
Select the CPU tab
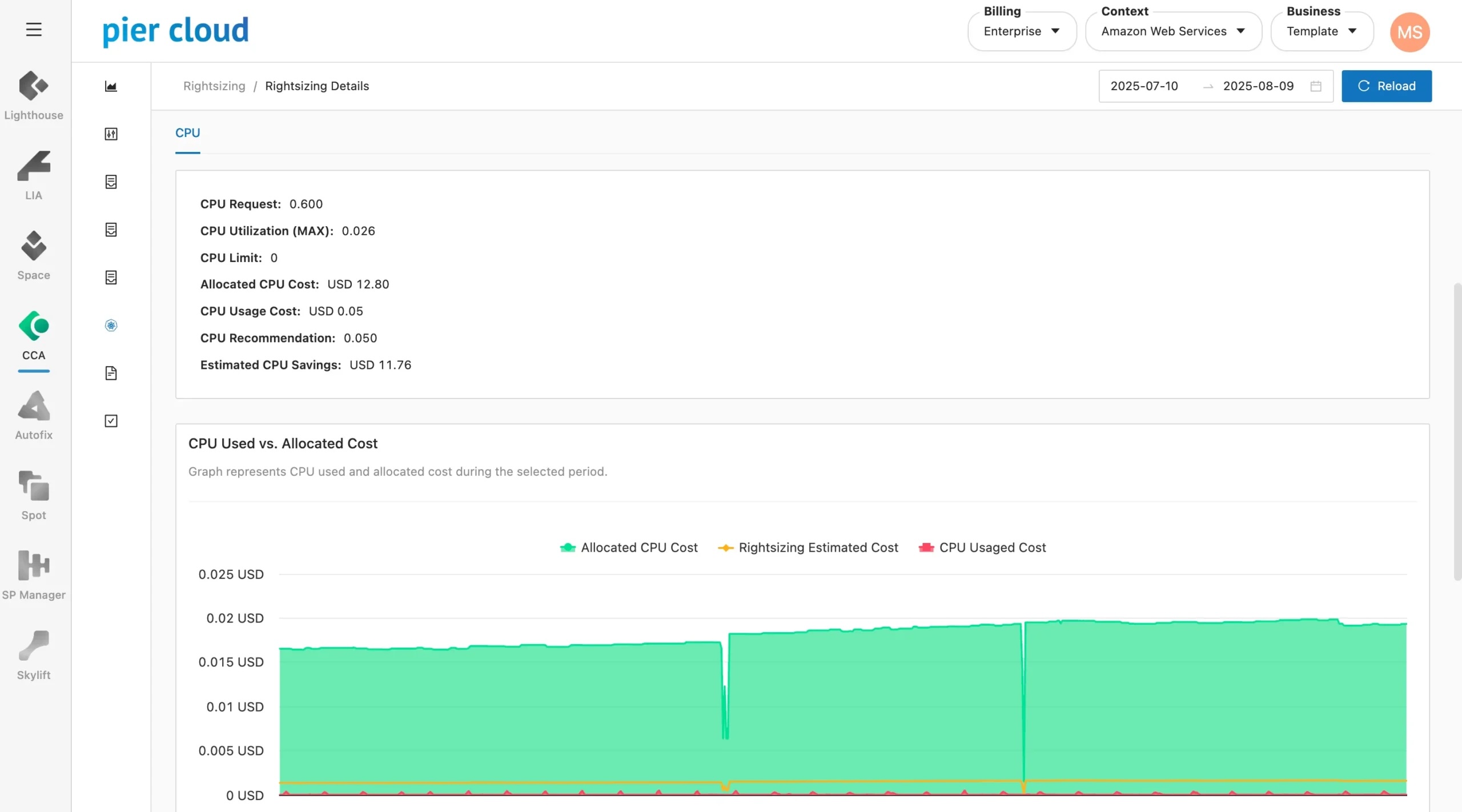coord(187,133)
